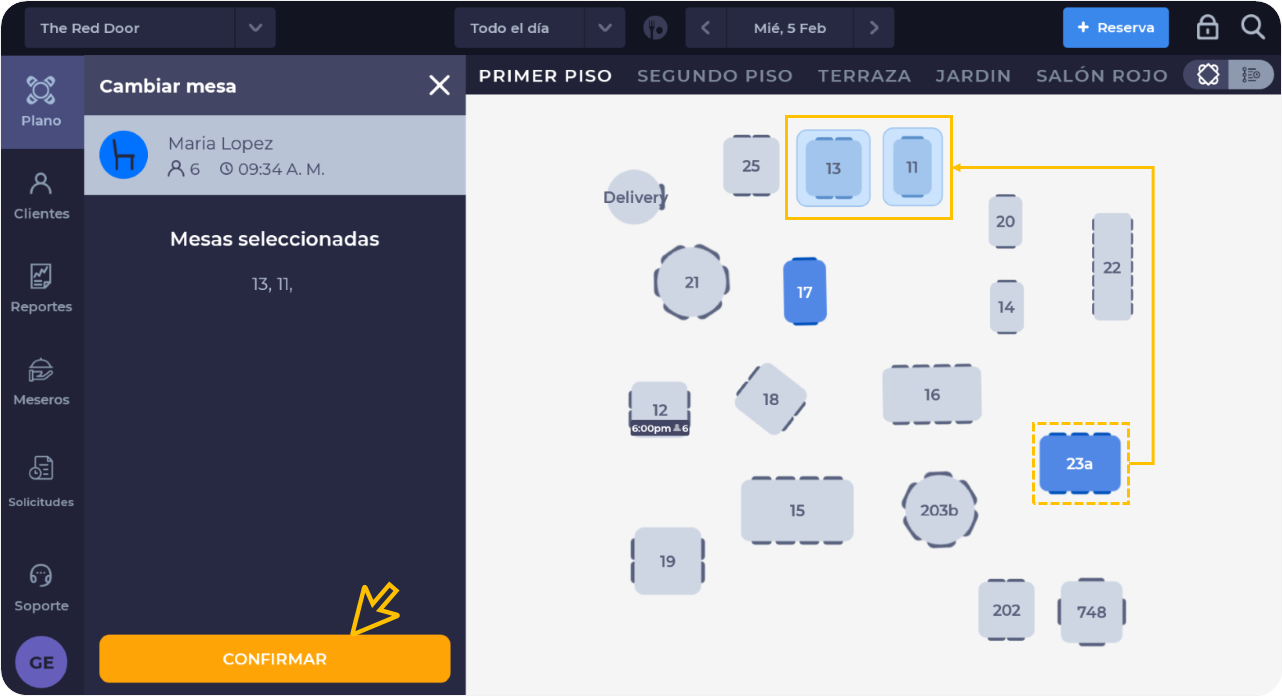The height and width of the screenshot is (696, 1282).
Task: Close the Cambiar mesa panel
Action: pos(439,86)
